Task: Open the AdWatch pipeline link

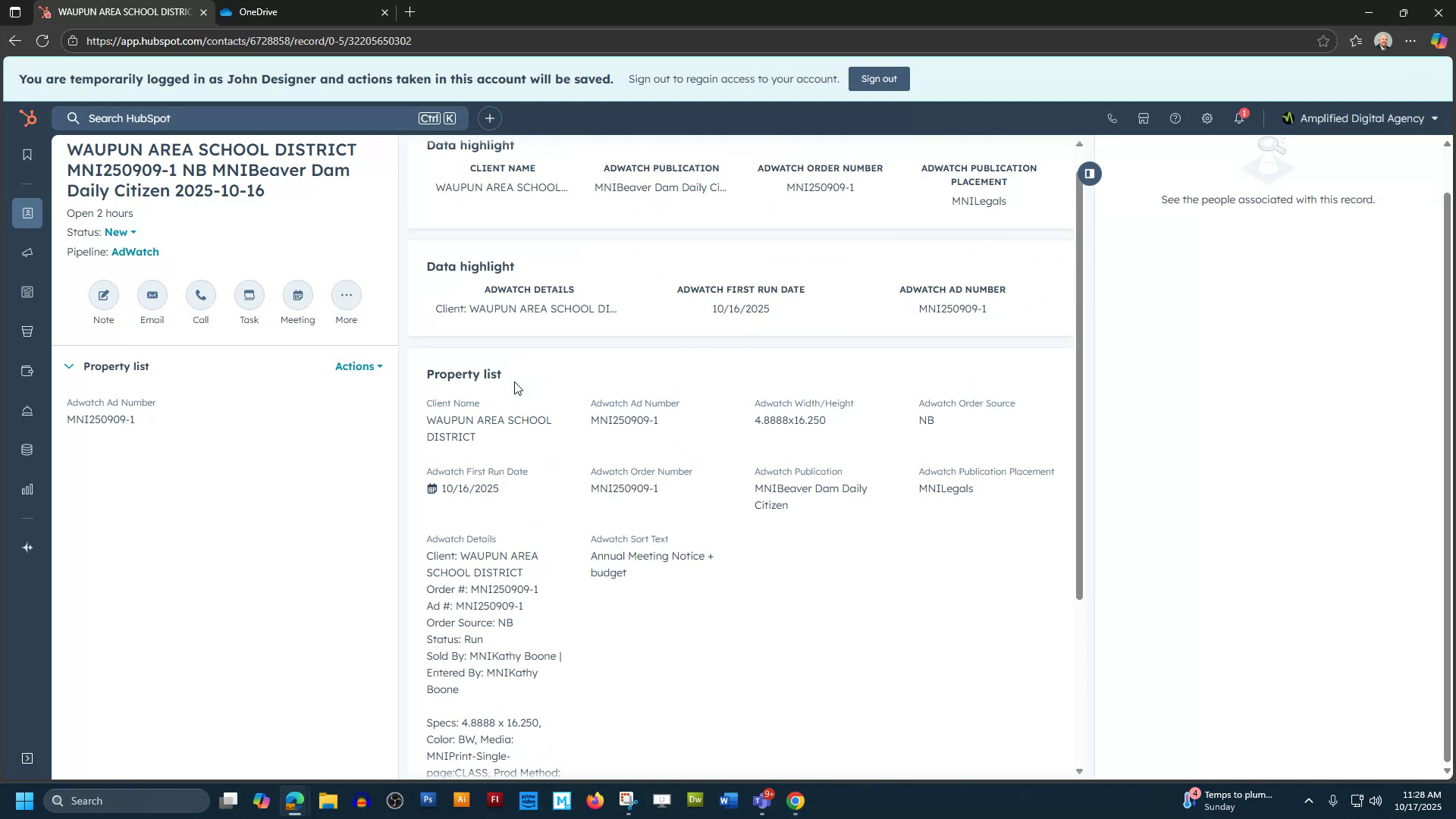Action: click(x=135, y=252)
